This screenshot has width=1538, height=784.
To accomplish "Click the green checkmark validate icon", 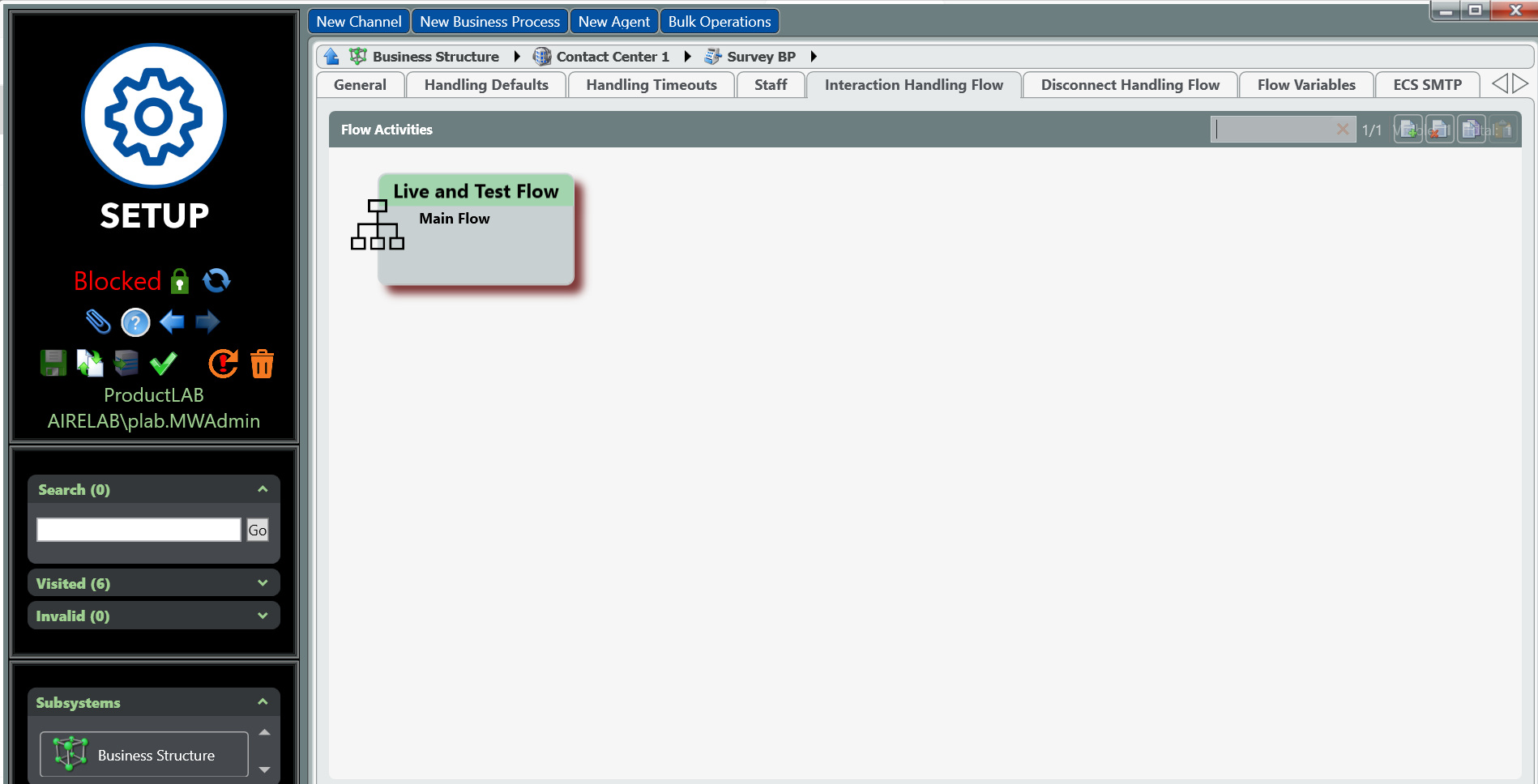I will point(163,364).
